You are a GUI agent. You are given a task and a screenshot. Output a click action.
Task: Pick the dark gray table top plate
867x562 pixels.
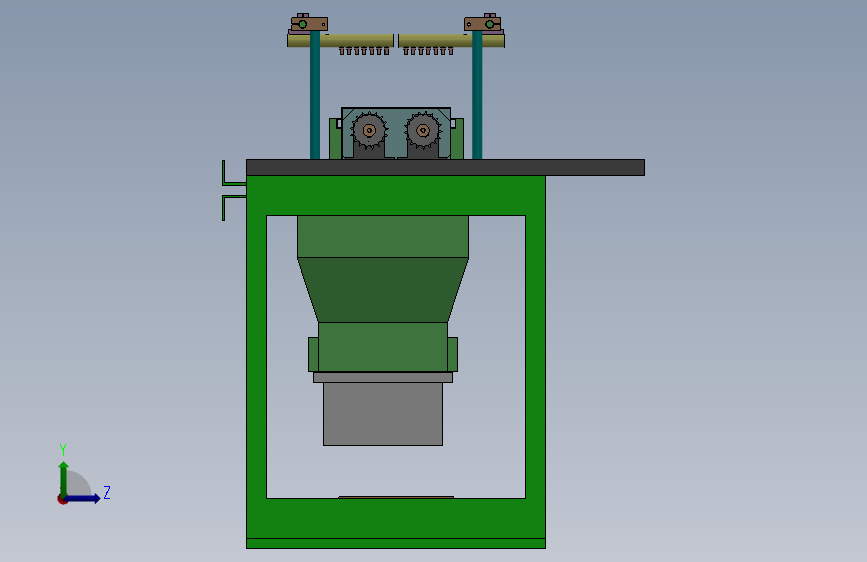coord(445,168)
